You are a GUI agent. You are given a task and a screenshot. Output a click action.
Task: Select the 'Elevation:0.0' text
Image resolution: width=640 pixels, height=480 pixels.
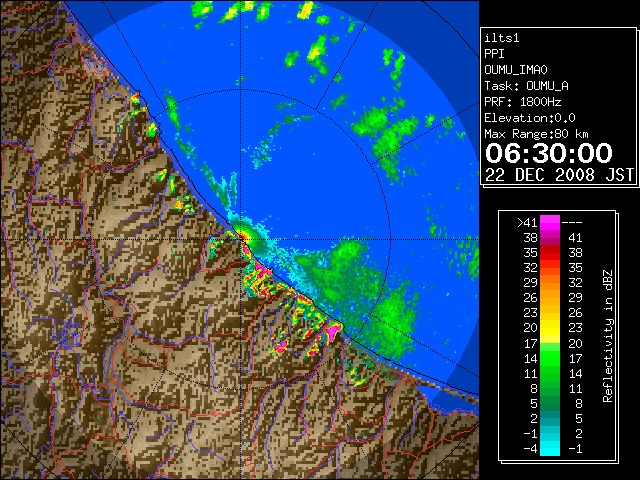(x=530, y=118)
